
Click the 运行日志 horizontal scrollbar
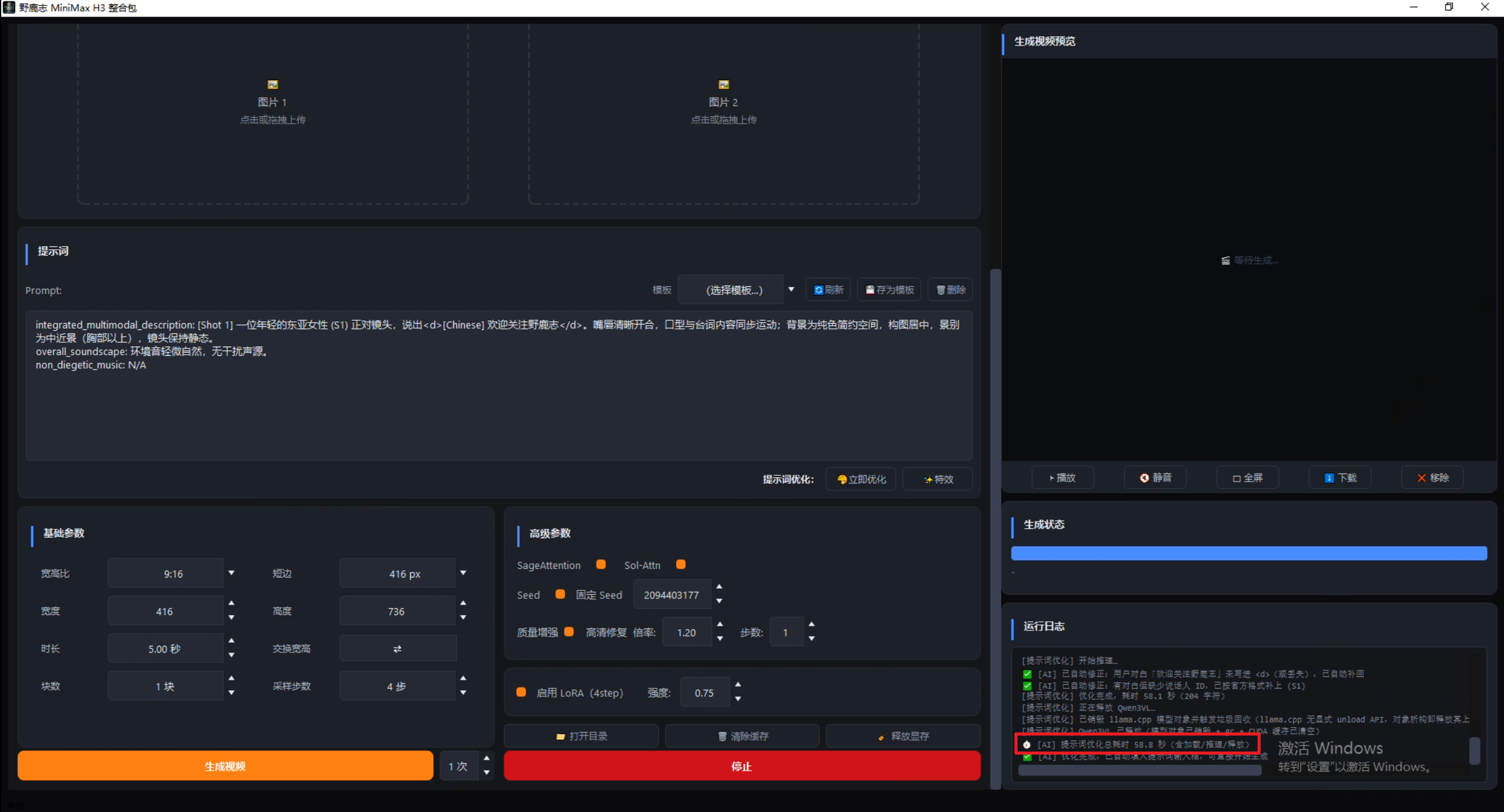[1140, 770]
